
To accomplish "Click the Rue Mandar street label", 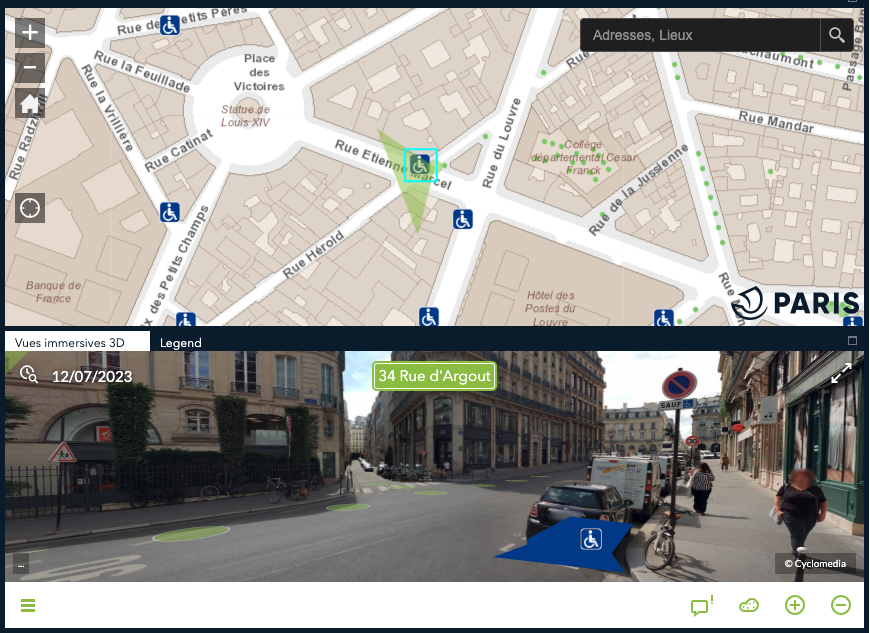I will pos(776,121).
